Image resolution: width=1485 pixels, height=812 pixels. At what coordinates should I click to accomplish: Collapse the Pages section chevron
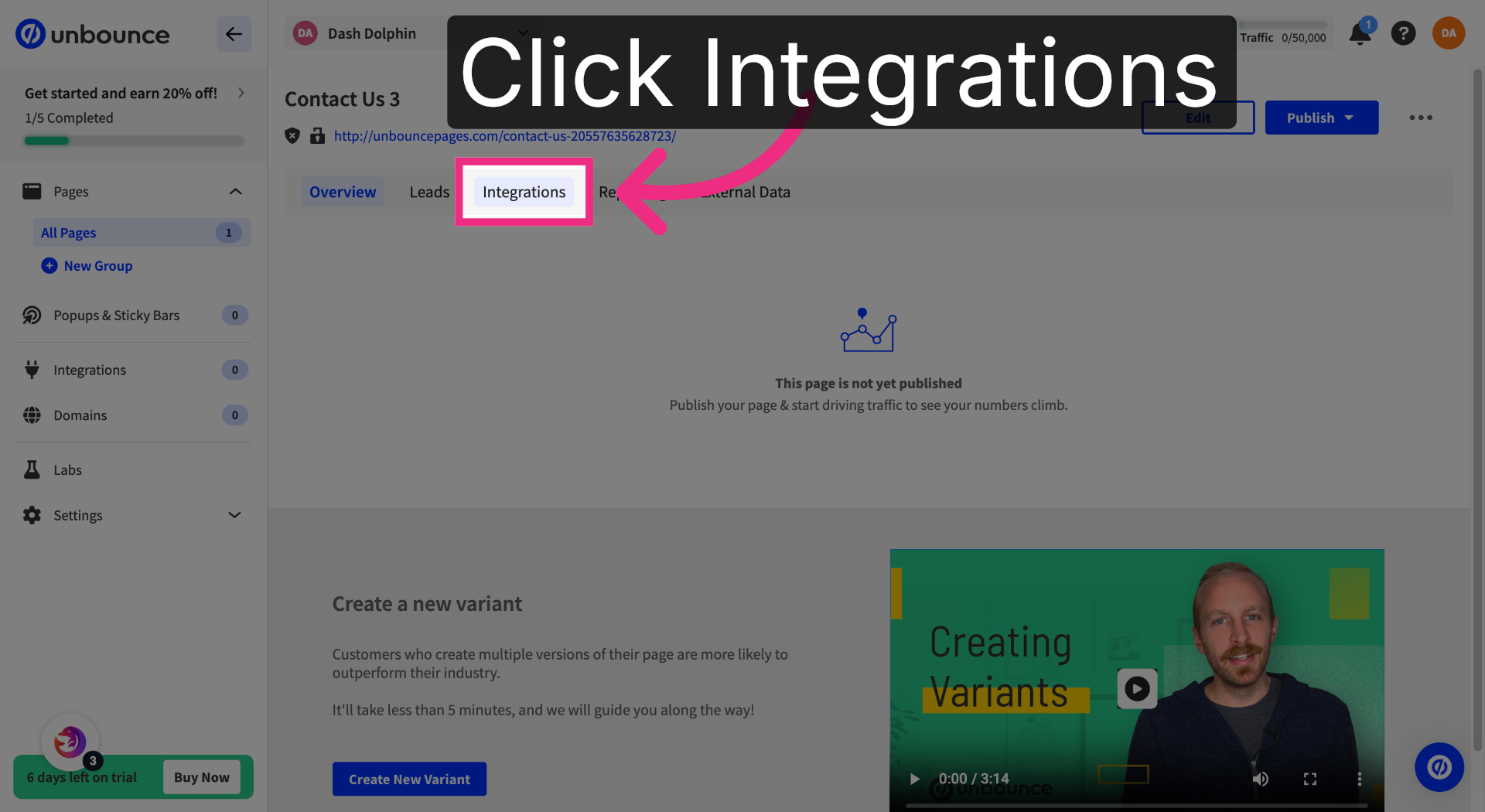coord(235,191)
